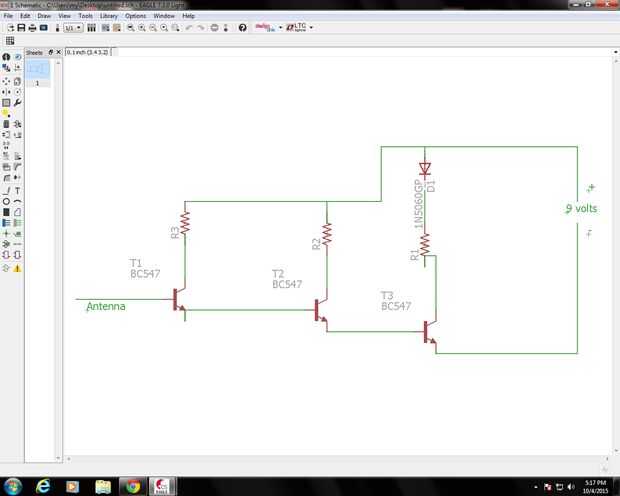This screenshot has width=620, height=496.
Task: Select the Circle tool
Action: point(6,202)
